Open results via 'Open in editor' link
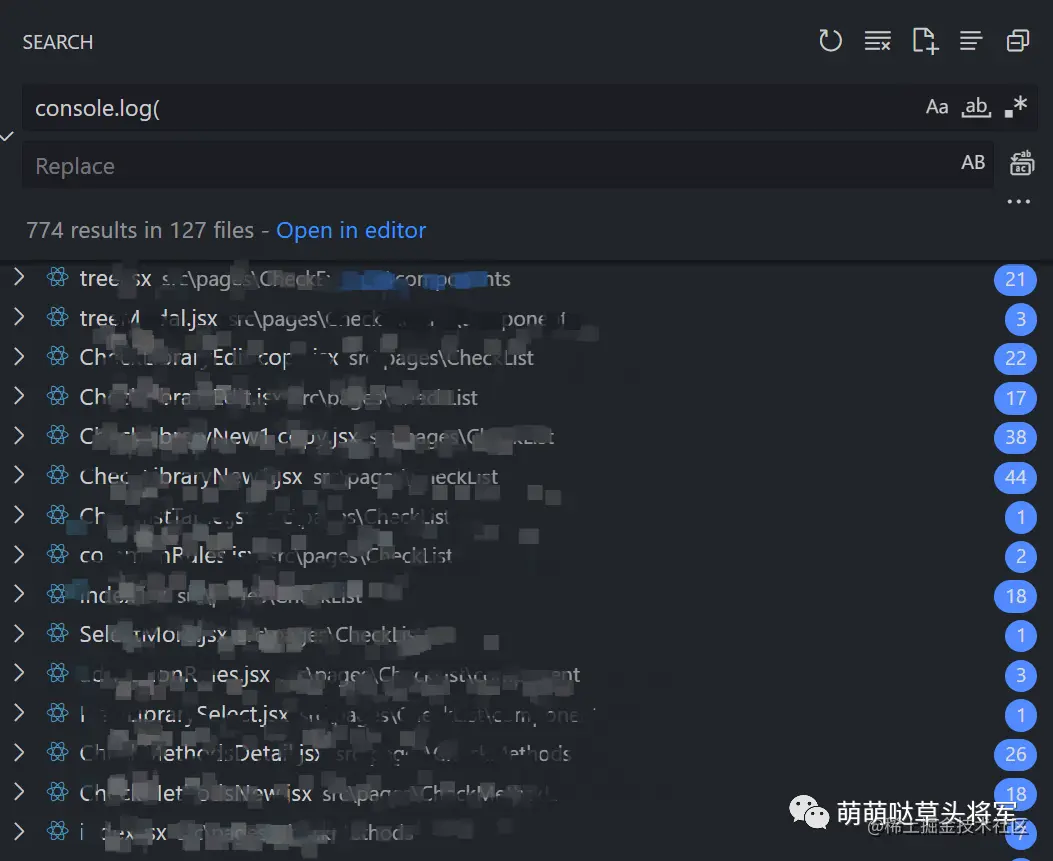The image size is (1053, 861). [351, 230]
